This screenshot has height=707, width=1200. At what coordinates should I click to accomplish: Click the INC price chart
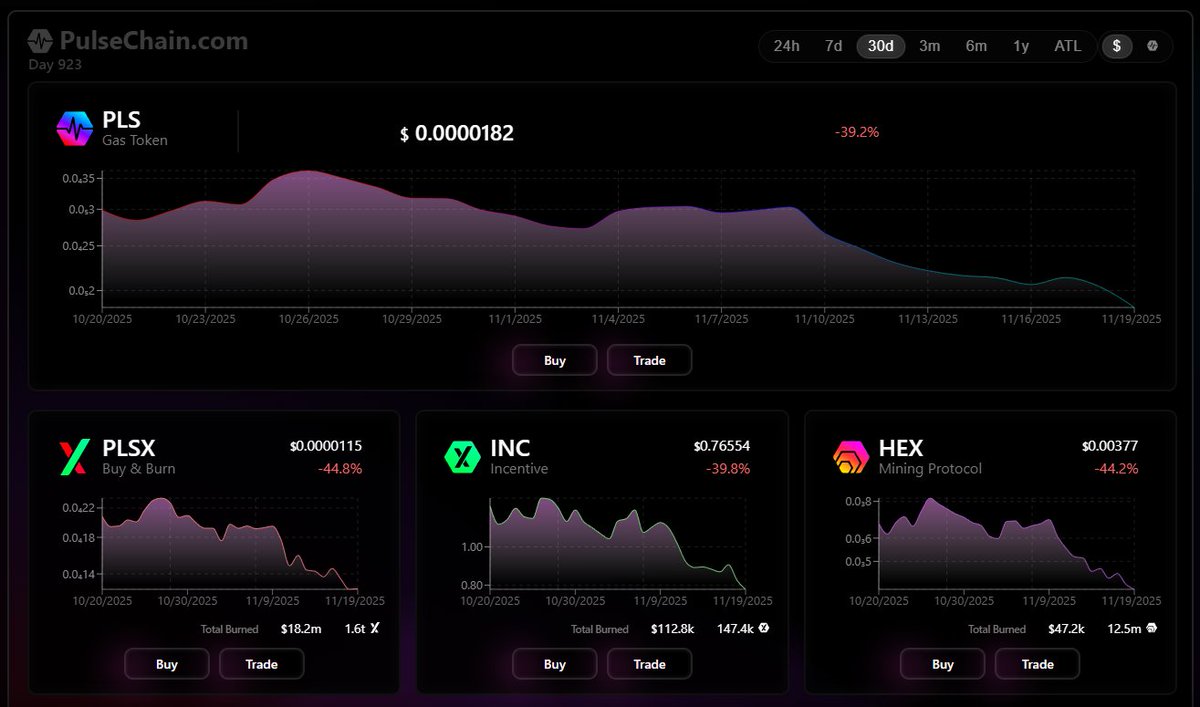click(x=617, y=543)
